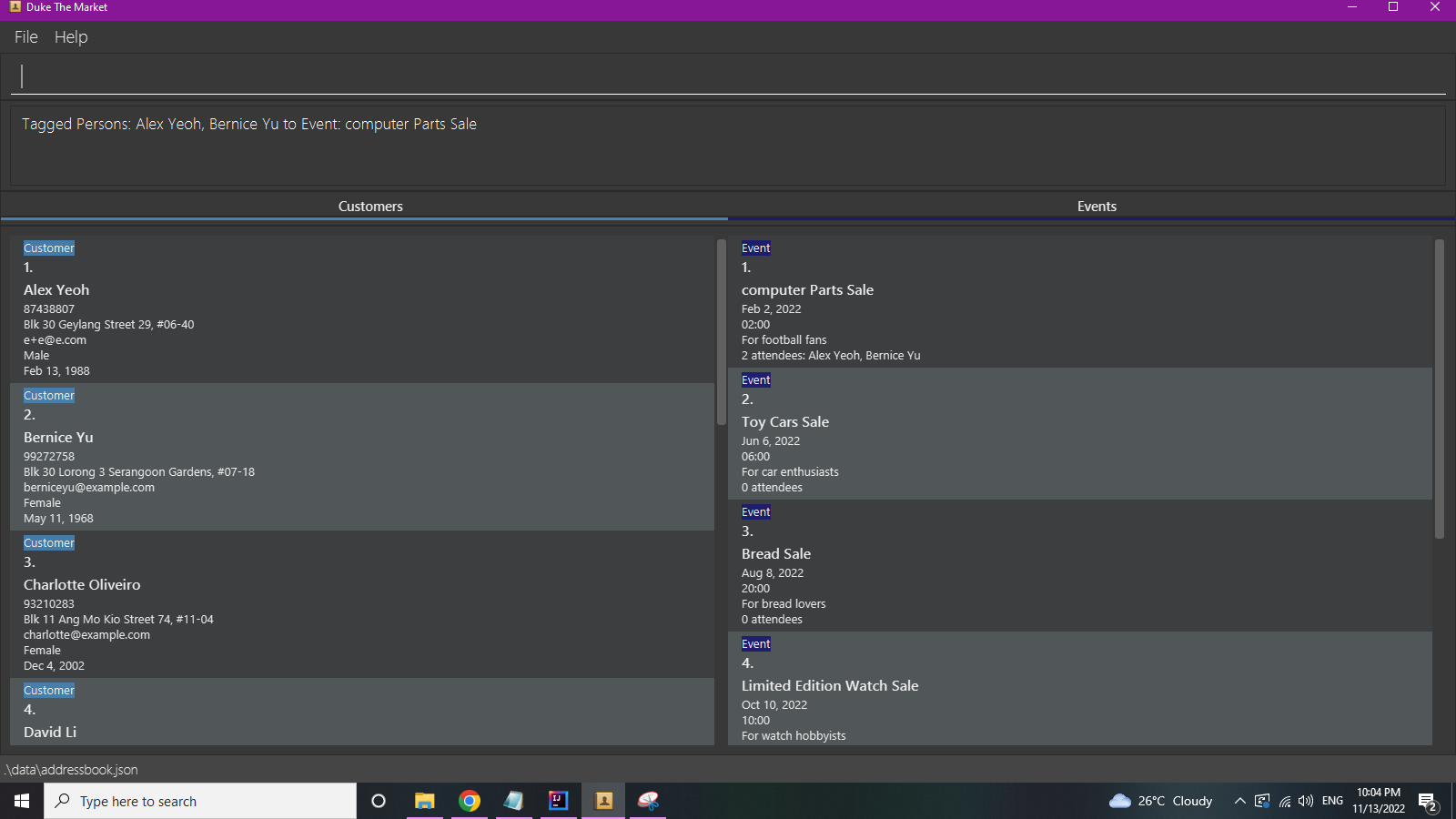Open the File menu

[x=25, y=37]
